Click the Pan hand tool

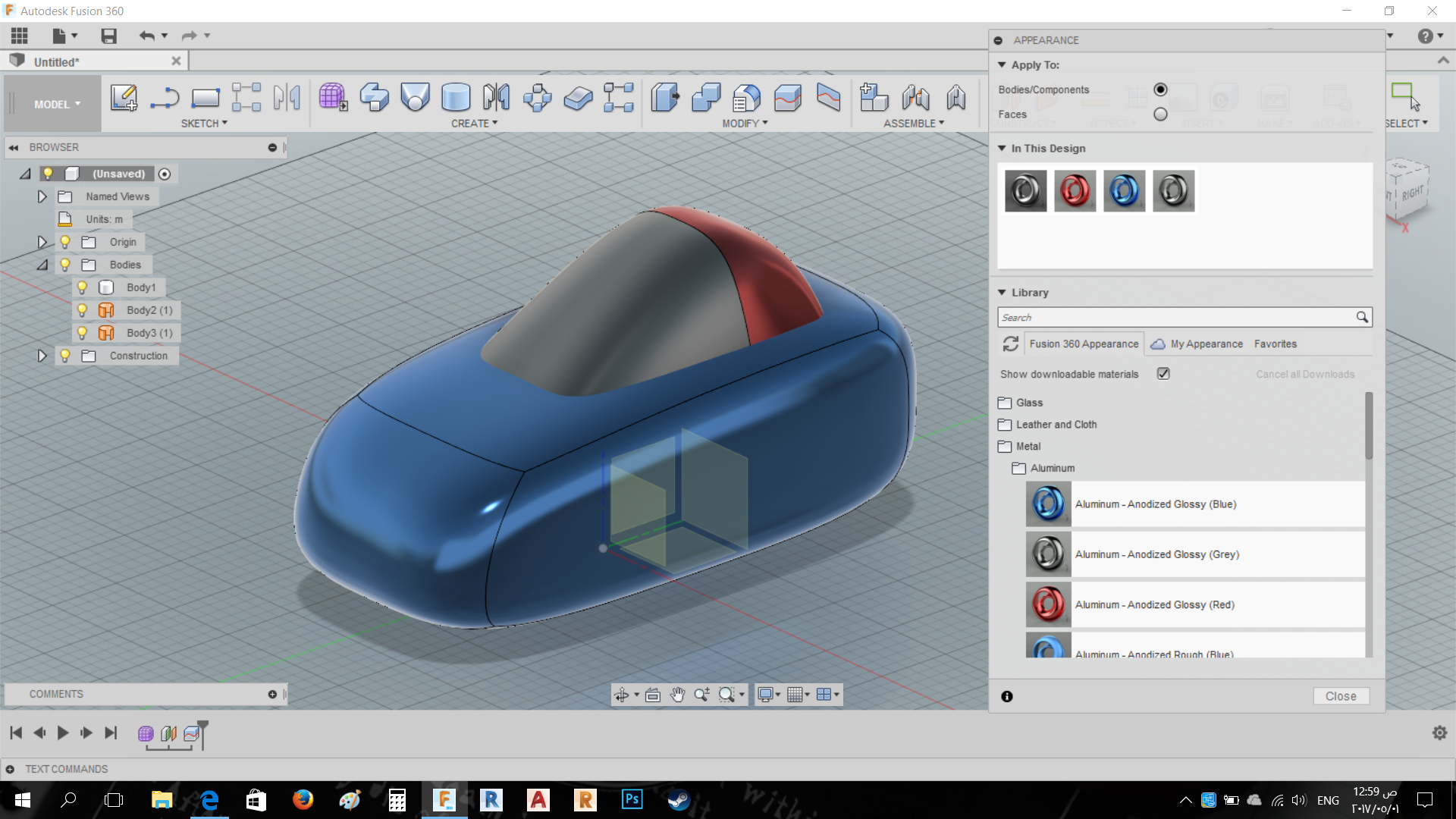tap(677, 695)
